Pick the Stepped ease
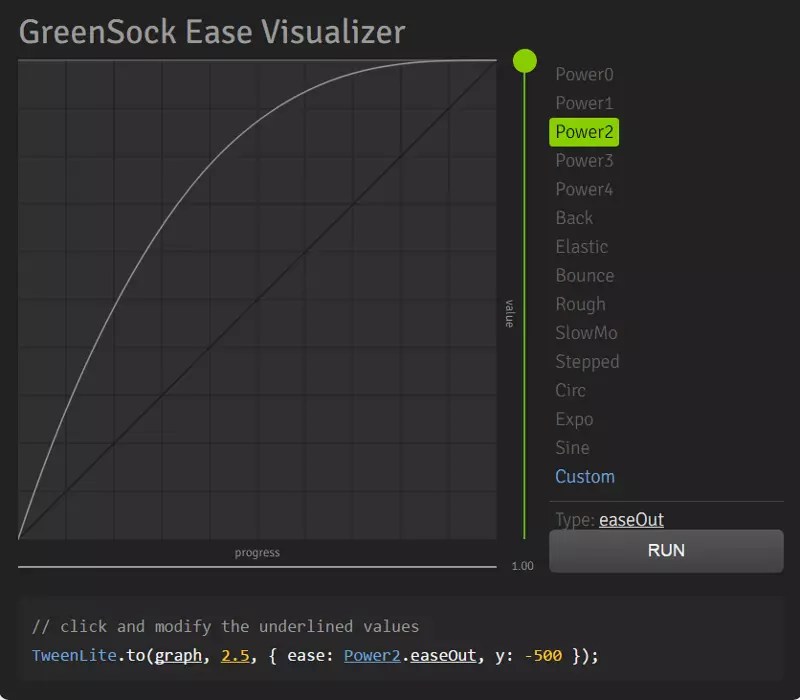800x700 pixels. pos(587,361)
